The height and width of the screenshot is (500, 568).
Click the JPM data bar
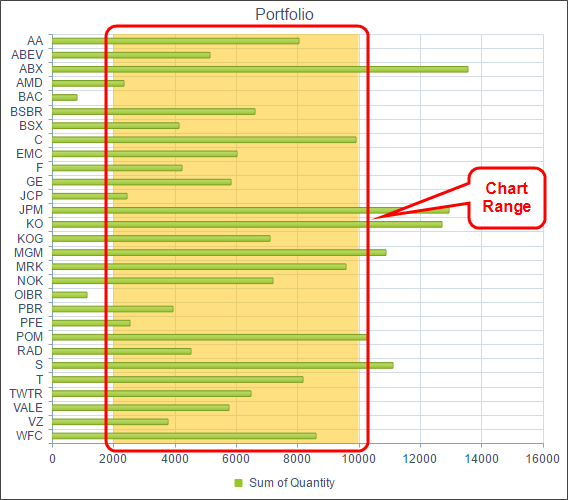point(251,211)
